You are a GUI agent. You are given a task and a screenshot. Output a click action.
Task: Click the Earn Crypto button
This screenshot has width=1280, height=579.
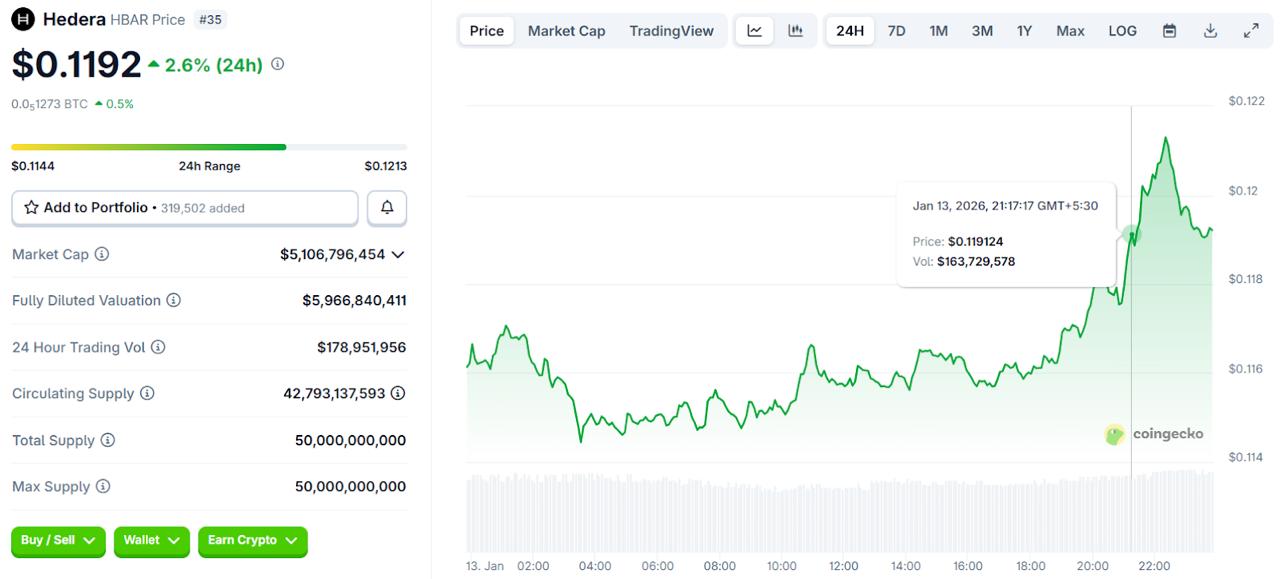point(252,541)
